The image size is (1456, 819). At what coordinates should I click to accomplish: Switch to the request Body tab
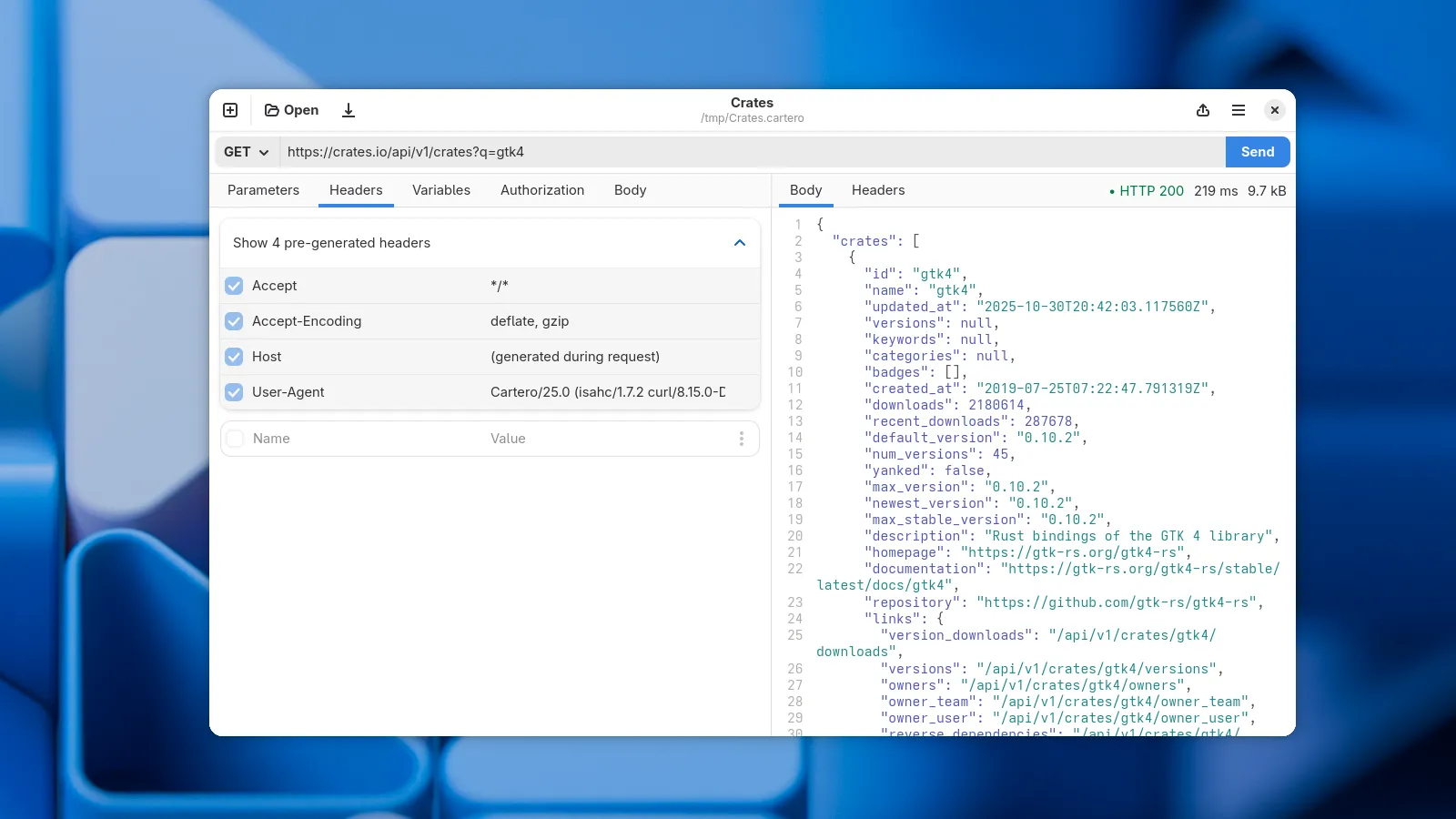(630, 190)
